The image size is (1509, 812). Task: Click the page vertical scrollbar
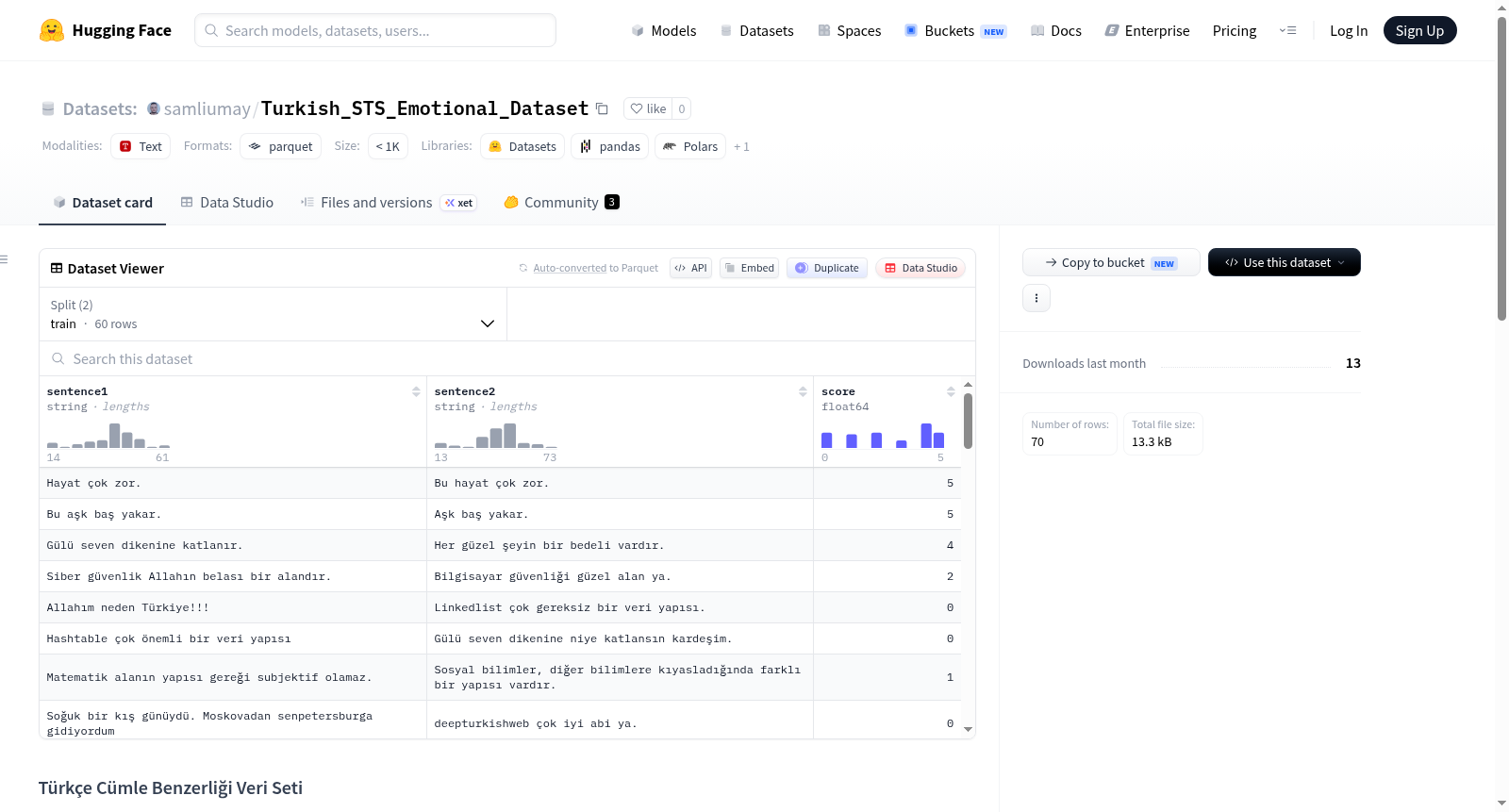pos(1502,170)
